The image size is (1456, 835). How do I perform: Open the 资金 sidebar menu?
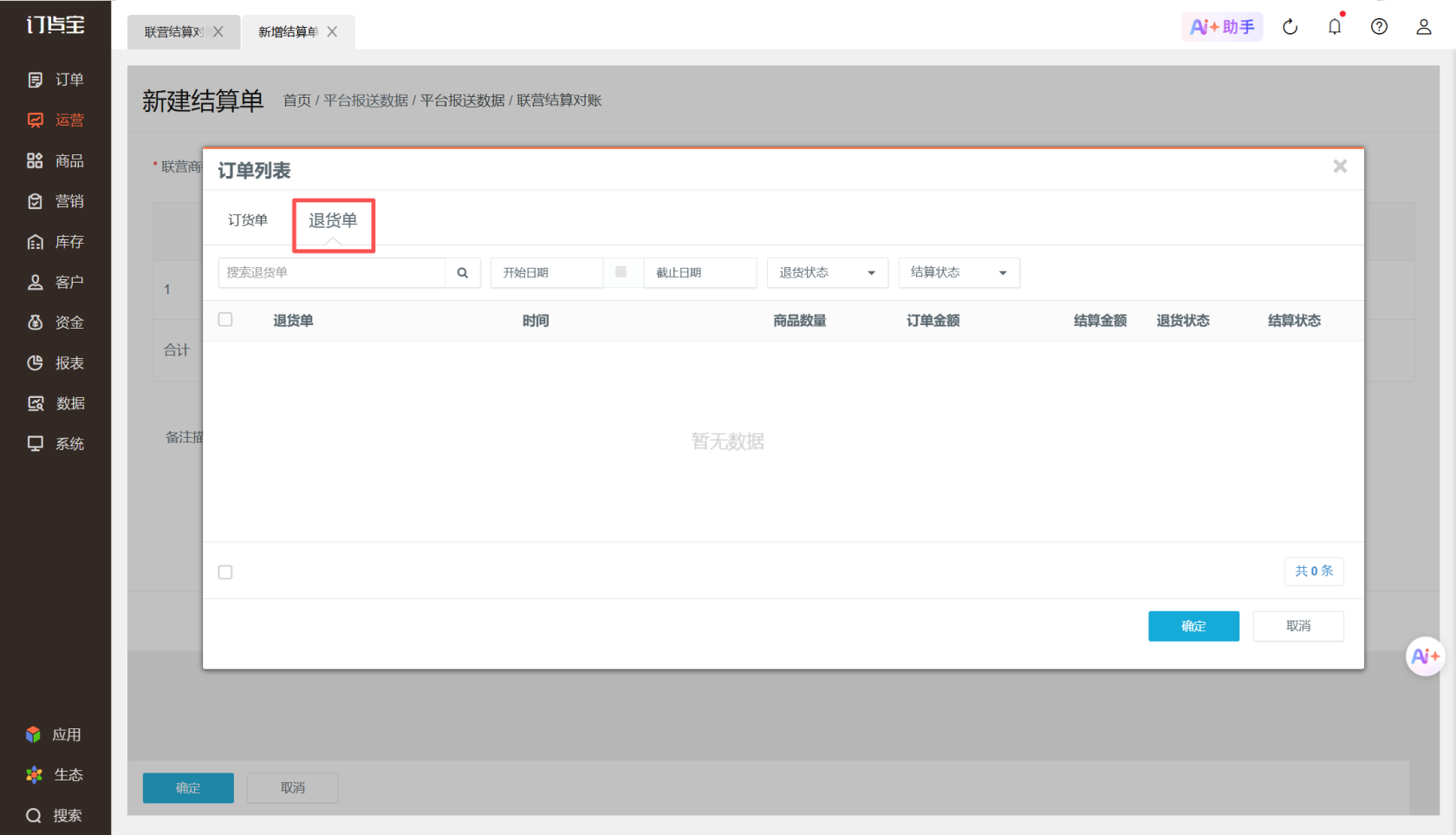click(x=55, y=323)
